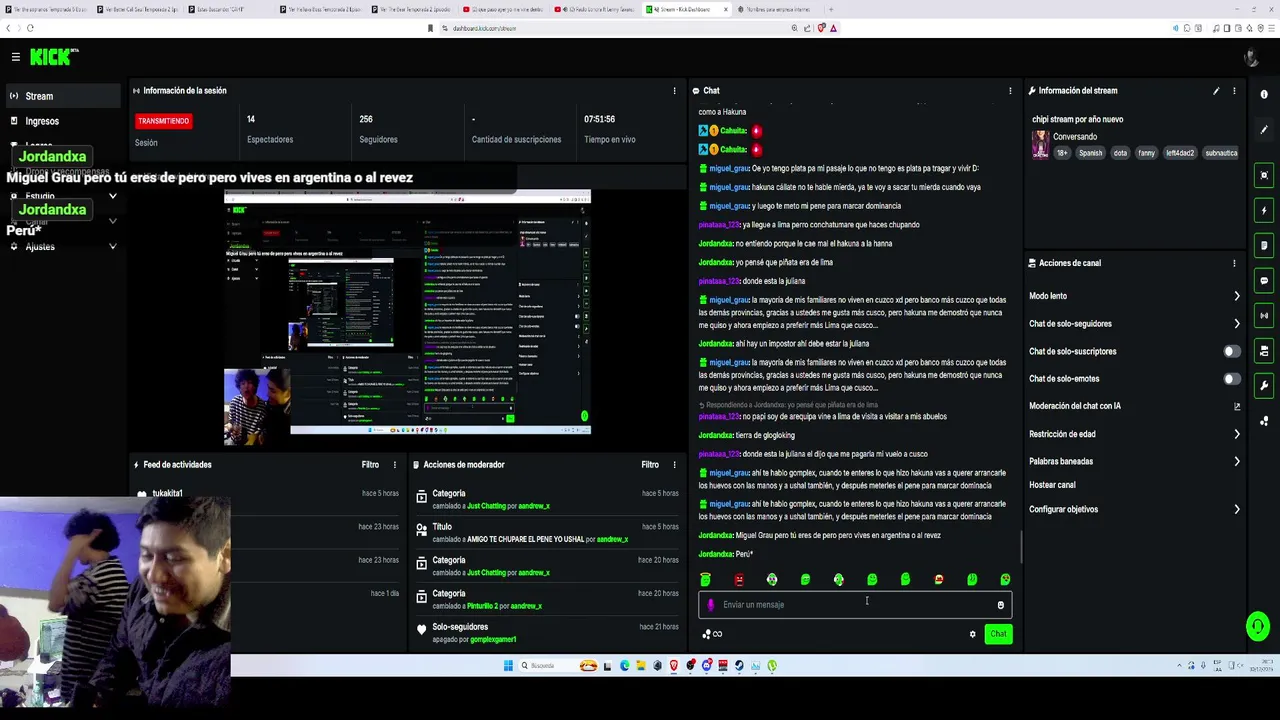This screenshot has height=720, width=1280.
Task: Open Moderación del chat con IA link icon
Action: 1237,406
